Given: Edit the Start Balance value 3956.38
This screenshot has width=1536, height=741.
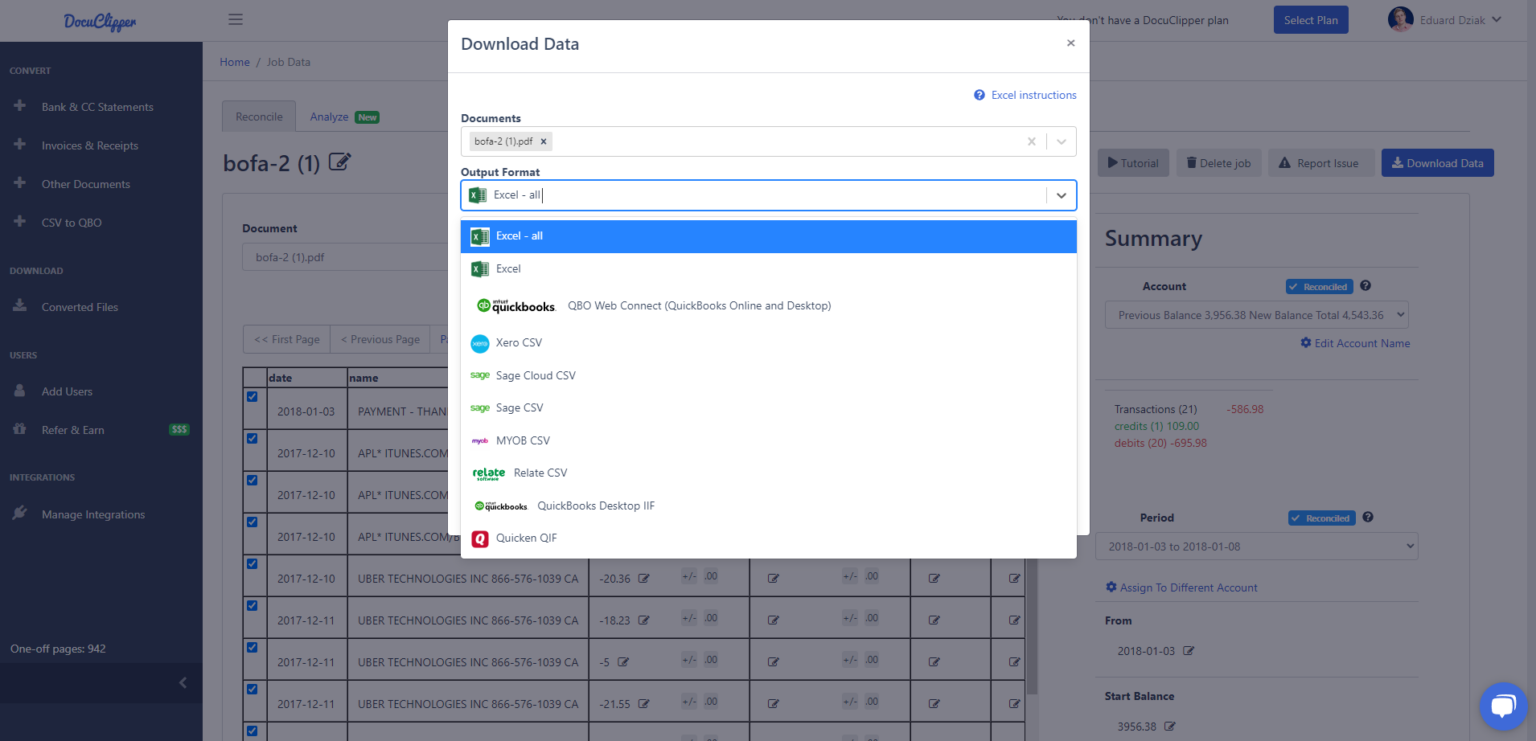Looking at the screenshot, I should 1170,726.
